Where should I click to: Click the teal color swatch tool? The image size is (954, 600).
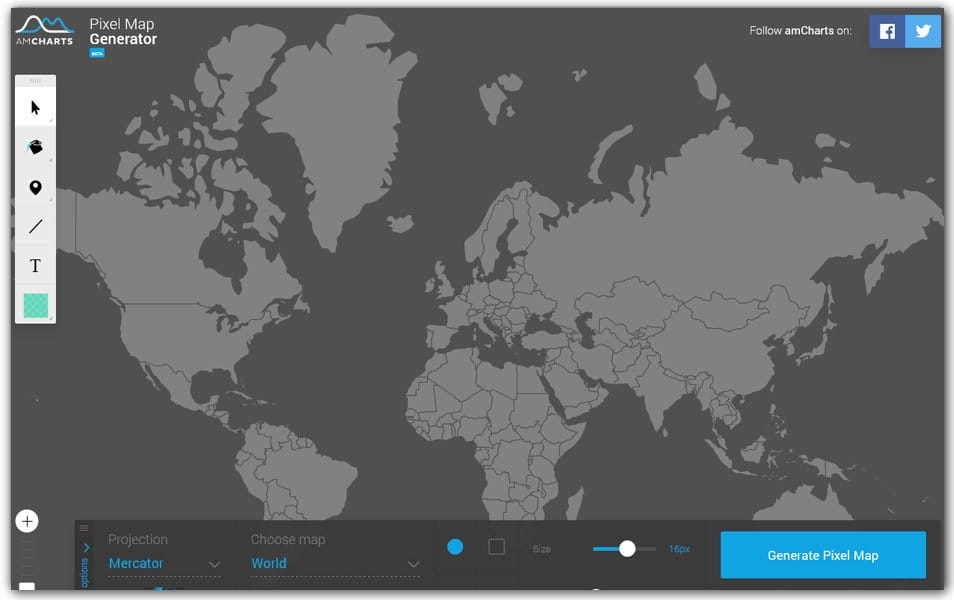click(x=34, y=305)
